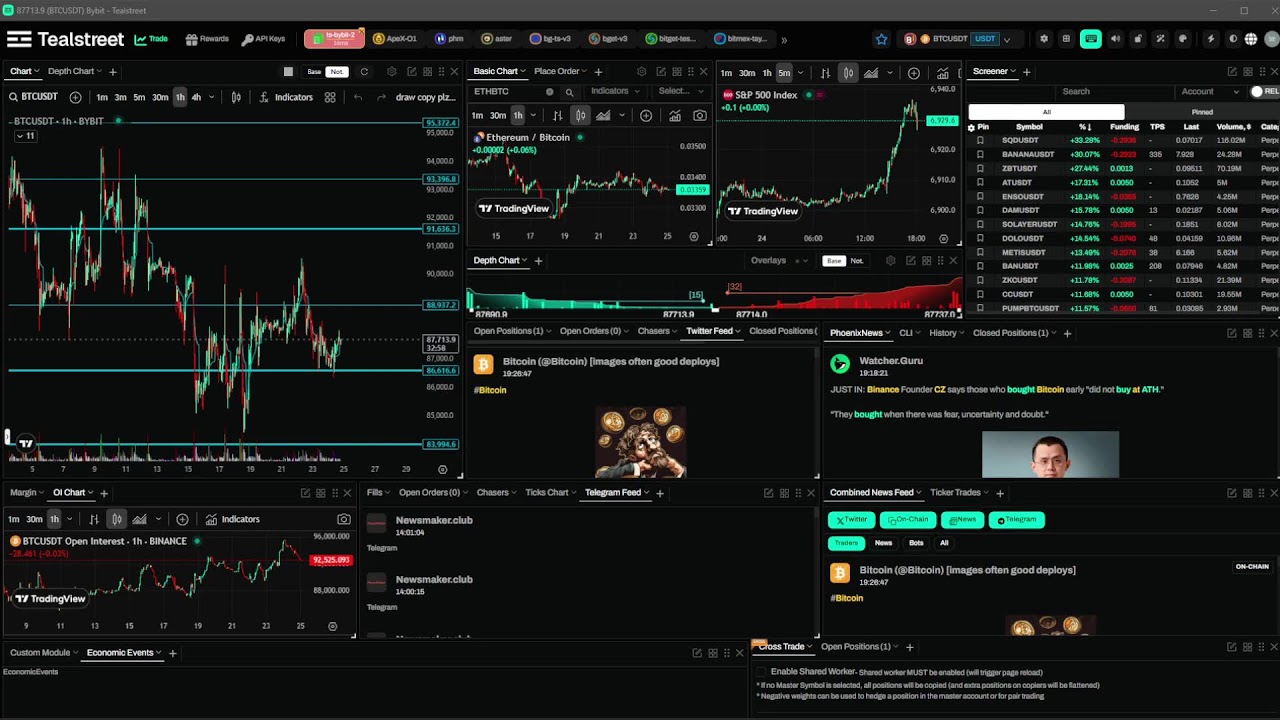Show more exchange accounts with double chevron
1280x720 pixels.
pos(784,40)
